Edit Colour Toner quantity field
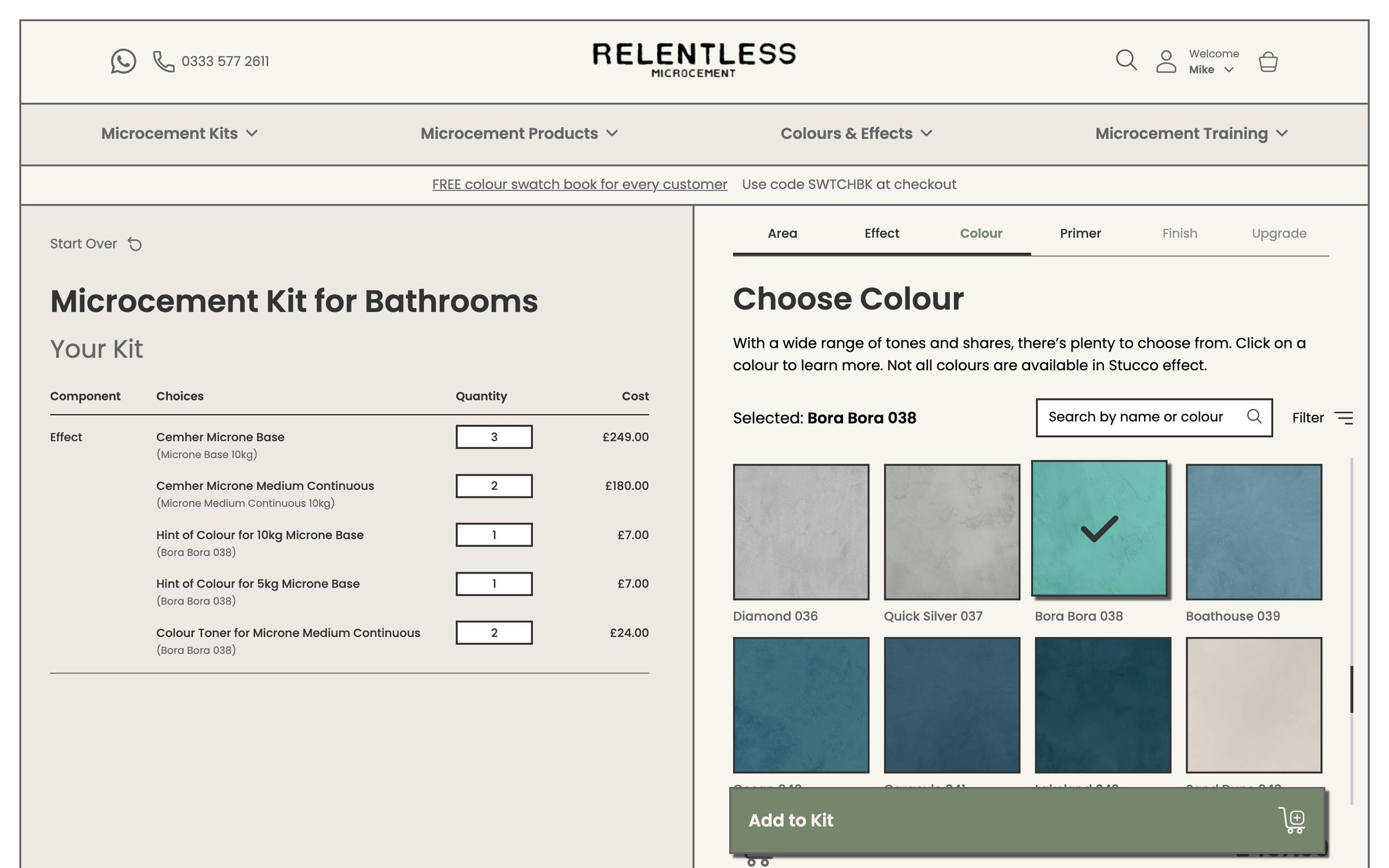This screenshot has width=1389, height=868. click(x=494, y=633)
